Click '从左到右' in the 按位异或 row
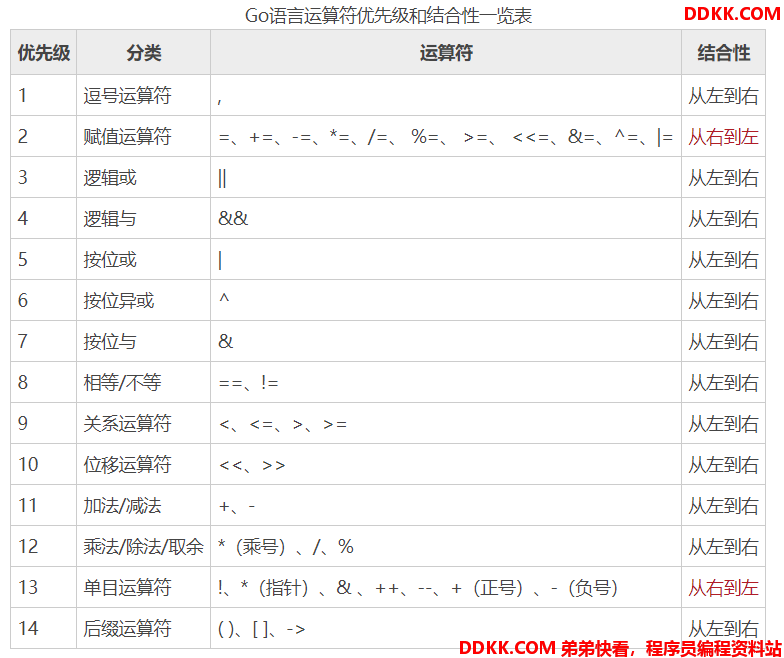 tap(723, 301)
